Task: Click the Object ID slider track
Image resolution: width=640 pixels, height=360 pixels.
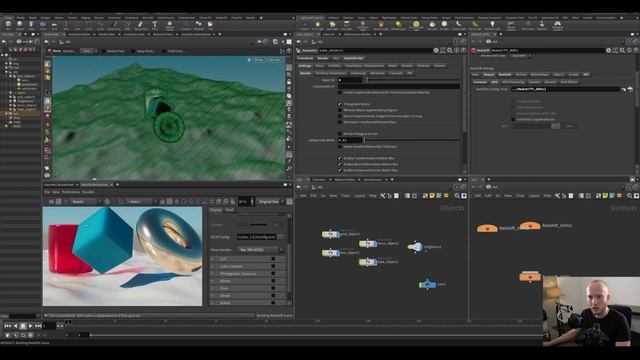Action: 412,80
